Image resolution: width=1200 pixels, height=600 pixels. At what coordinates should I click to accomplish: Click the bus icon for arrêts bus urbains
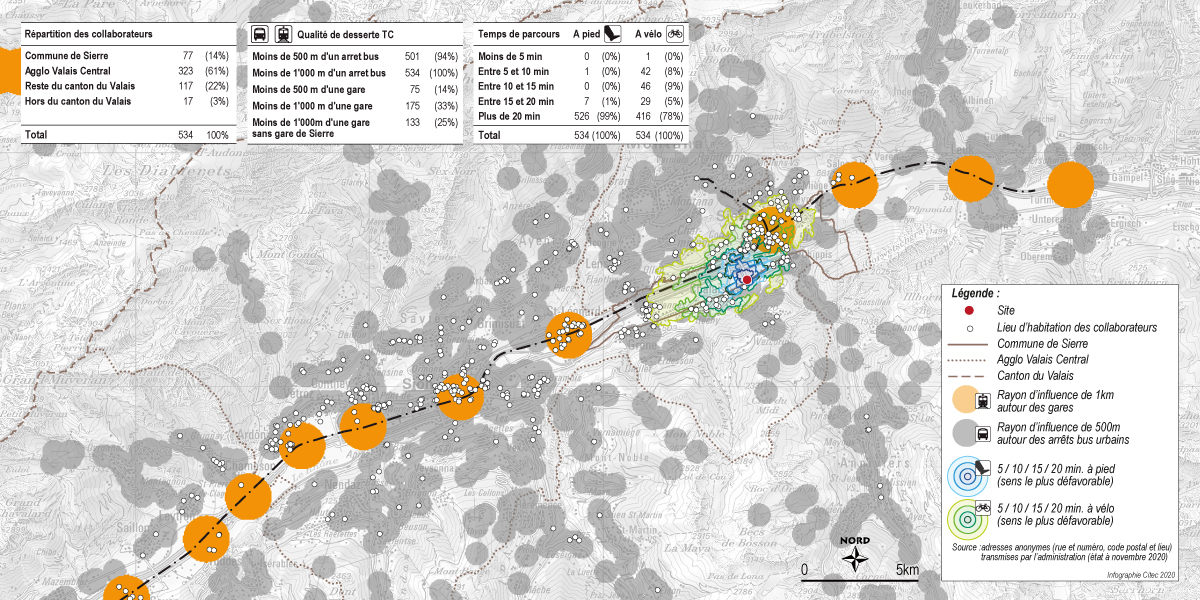pos(983,435)
